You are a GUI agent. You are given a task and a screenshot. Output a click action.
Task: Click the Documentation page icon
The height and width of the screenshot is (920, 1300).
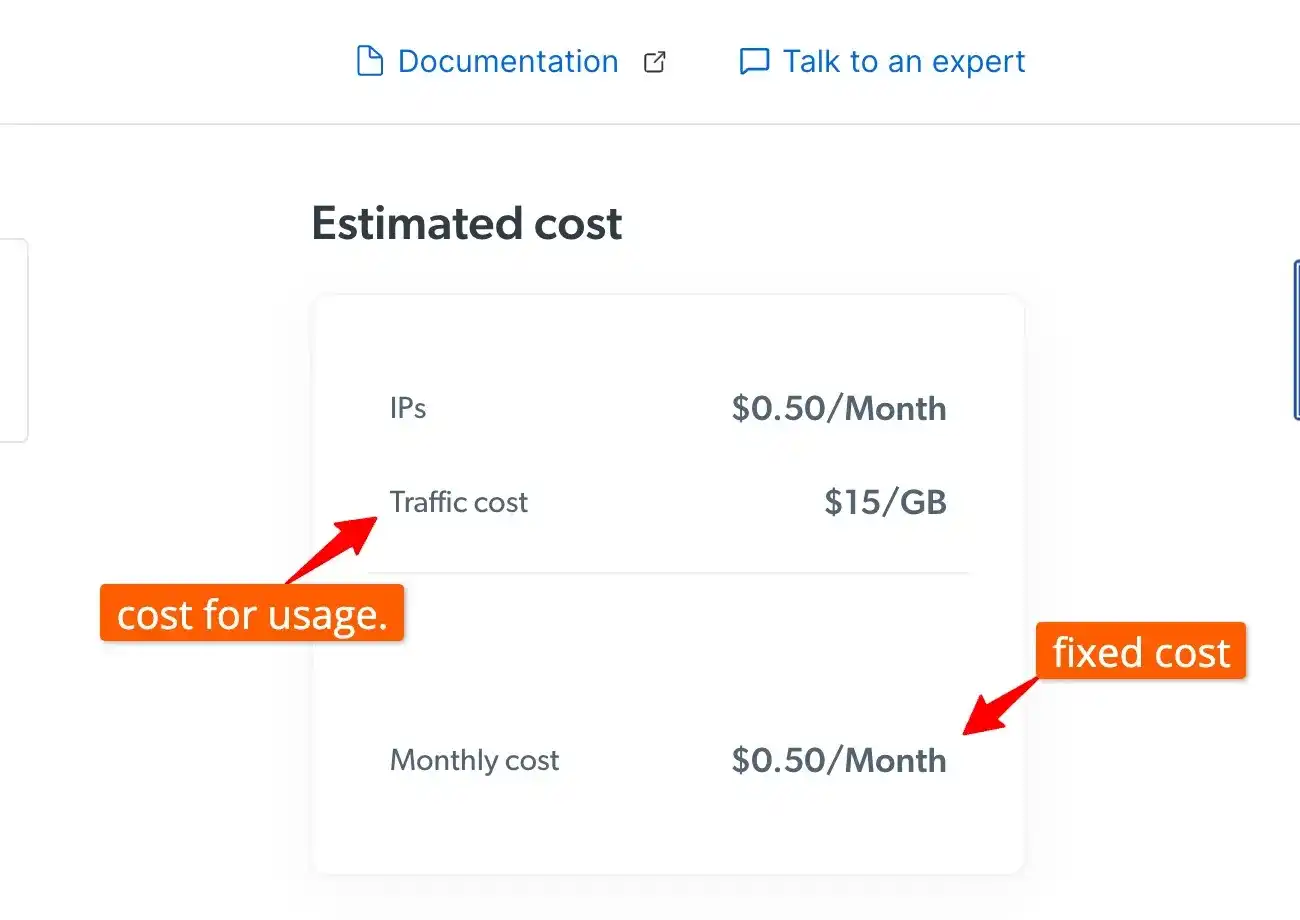coord(370,62)
